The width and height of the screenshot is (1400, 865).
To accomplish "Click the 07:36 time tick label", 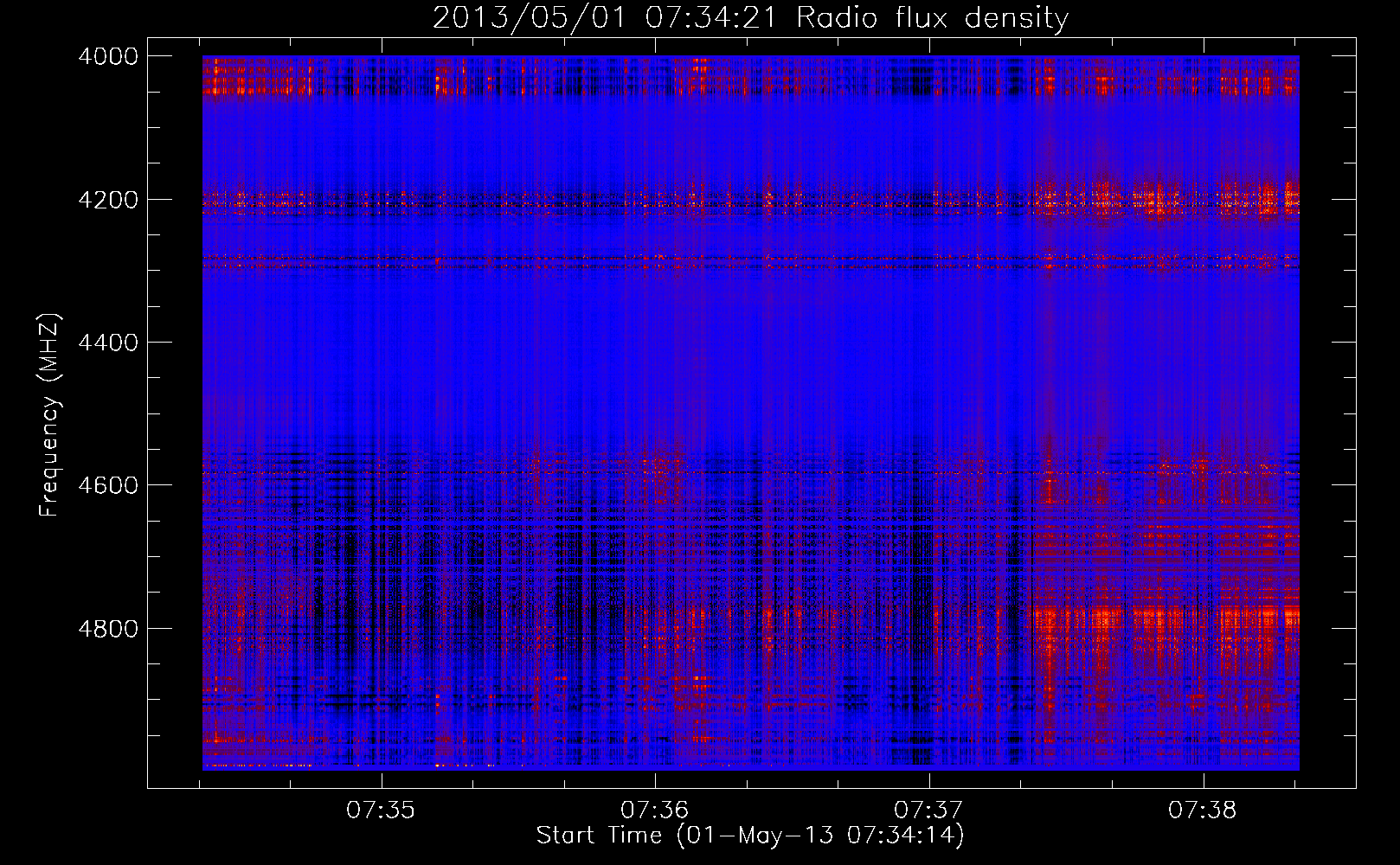I will (x=655, y=811).
